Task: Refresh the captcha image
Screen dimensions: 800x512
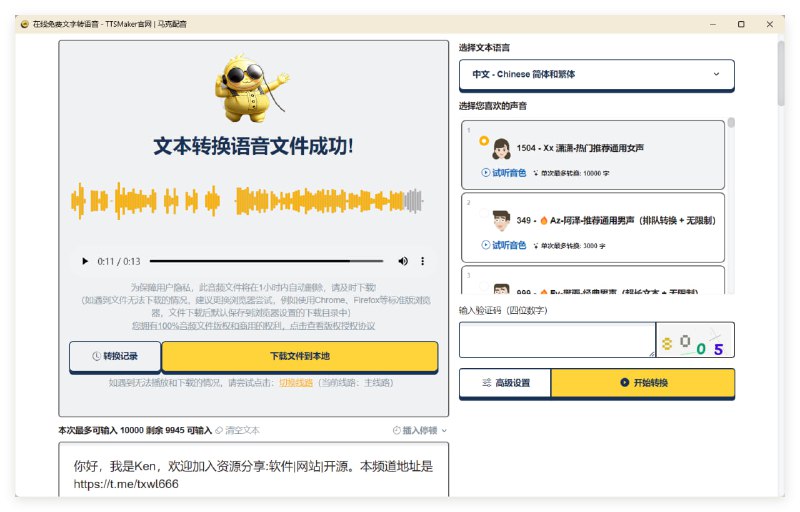Action: tap(695, 340)
